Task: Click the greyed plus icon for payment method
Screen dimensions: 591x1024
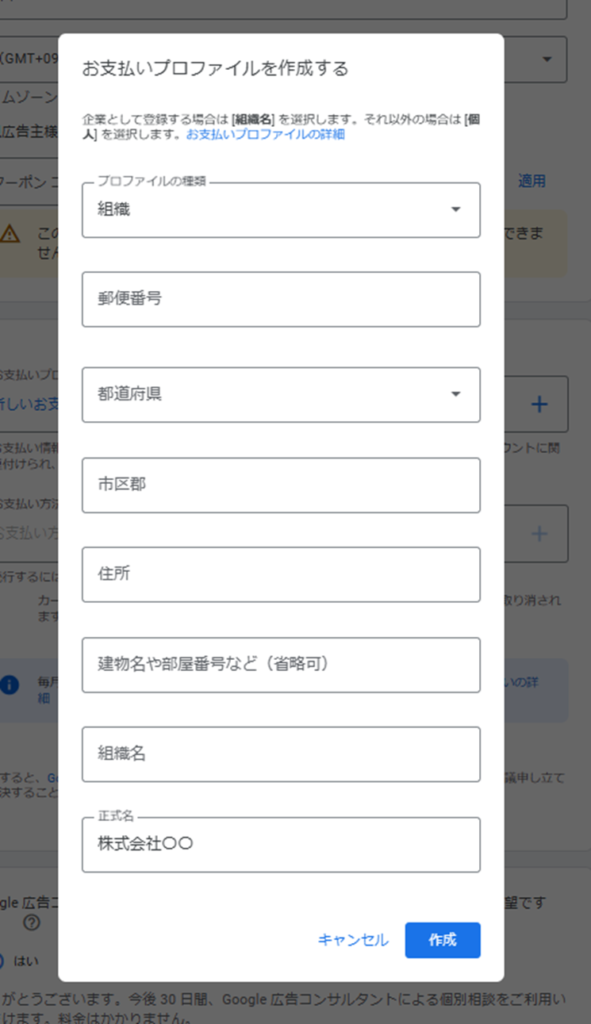Action: (x=539, y=534)
